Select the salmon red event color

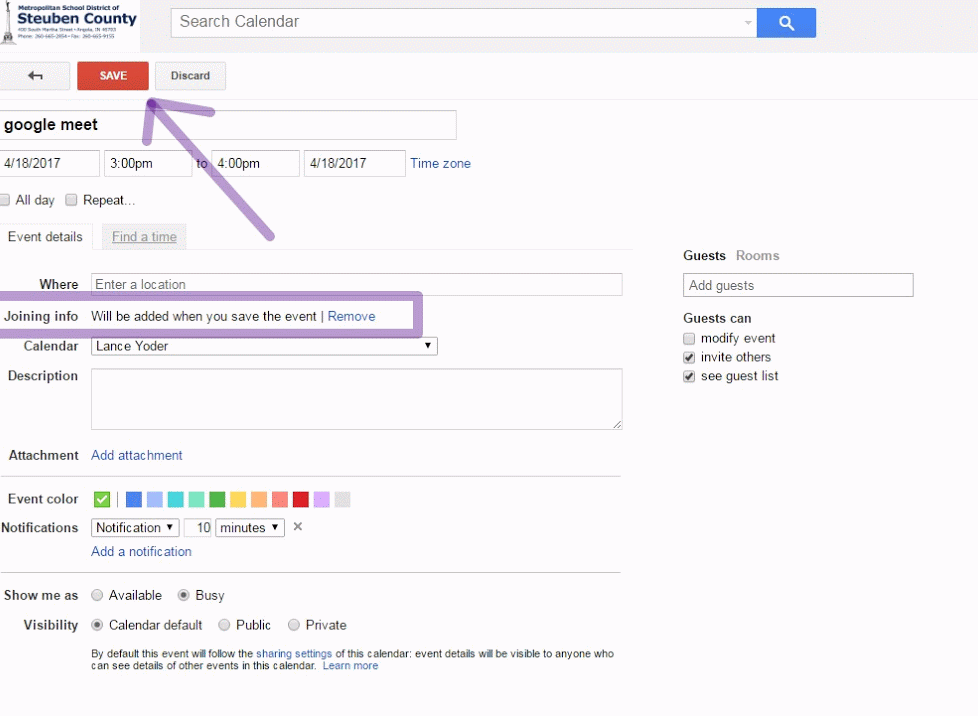coord(279,499)
